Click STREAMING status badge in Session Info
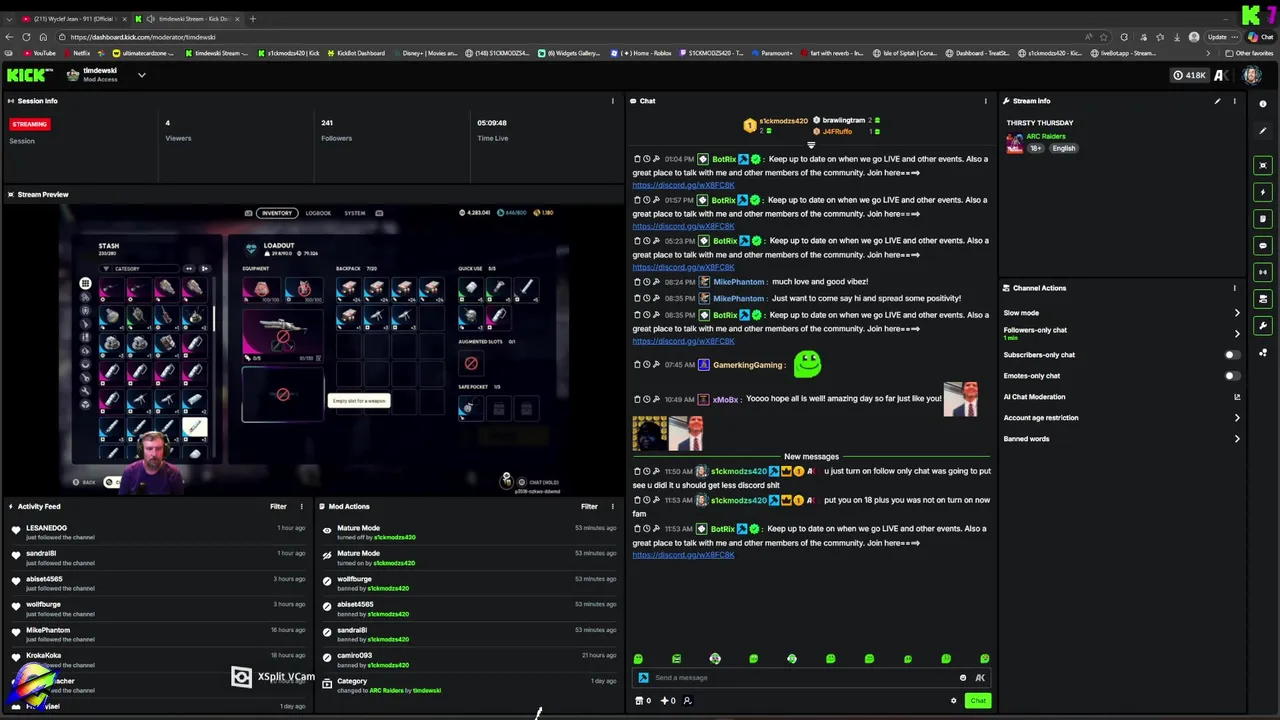Viewport: 1280px width, 720px height. (29, 124)
